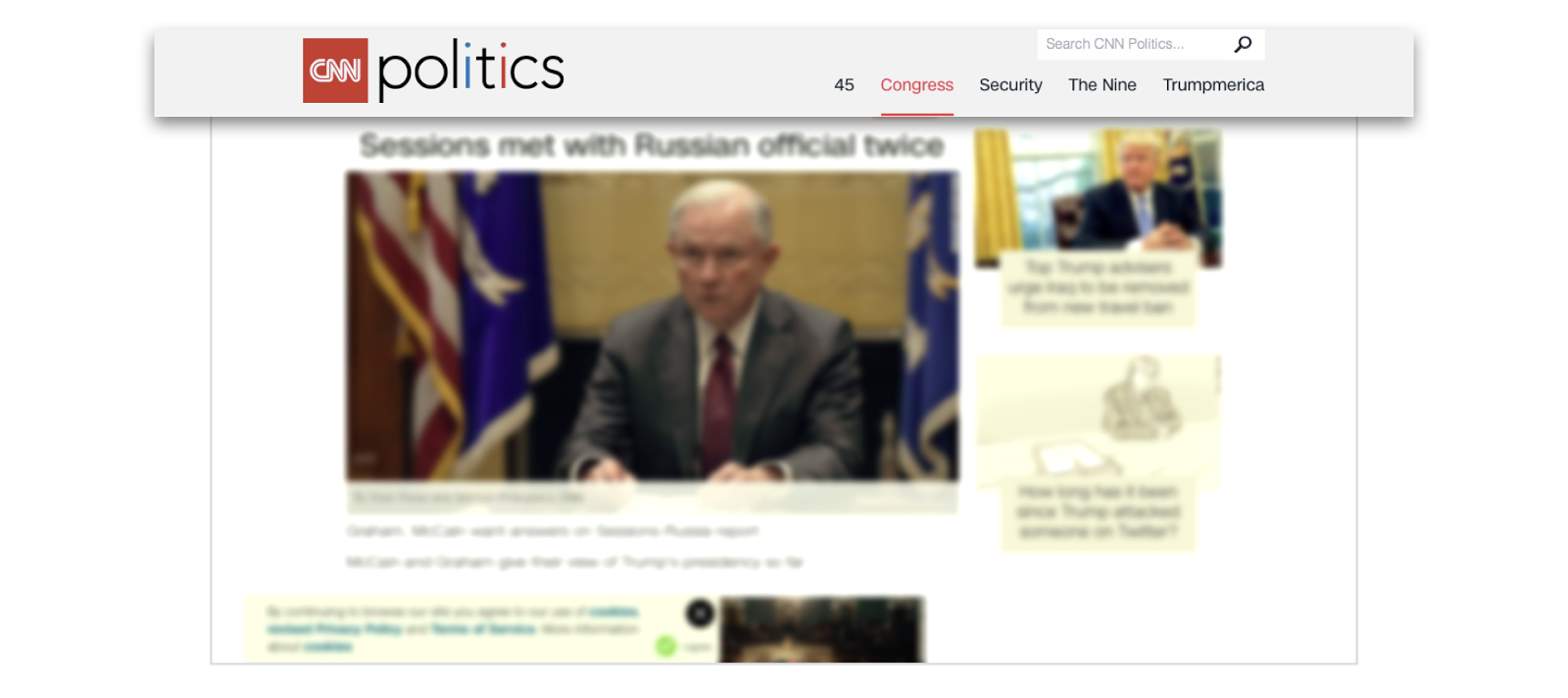
Task: Open the Trump Twitter attack story
Action: (x=1098, y=512)
